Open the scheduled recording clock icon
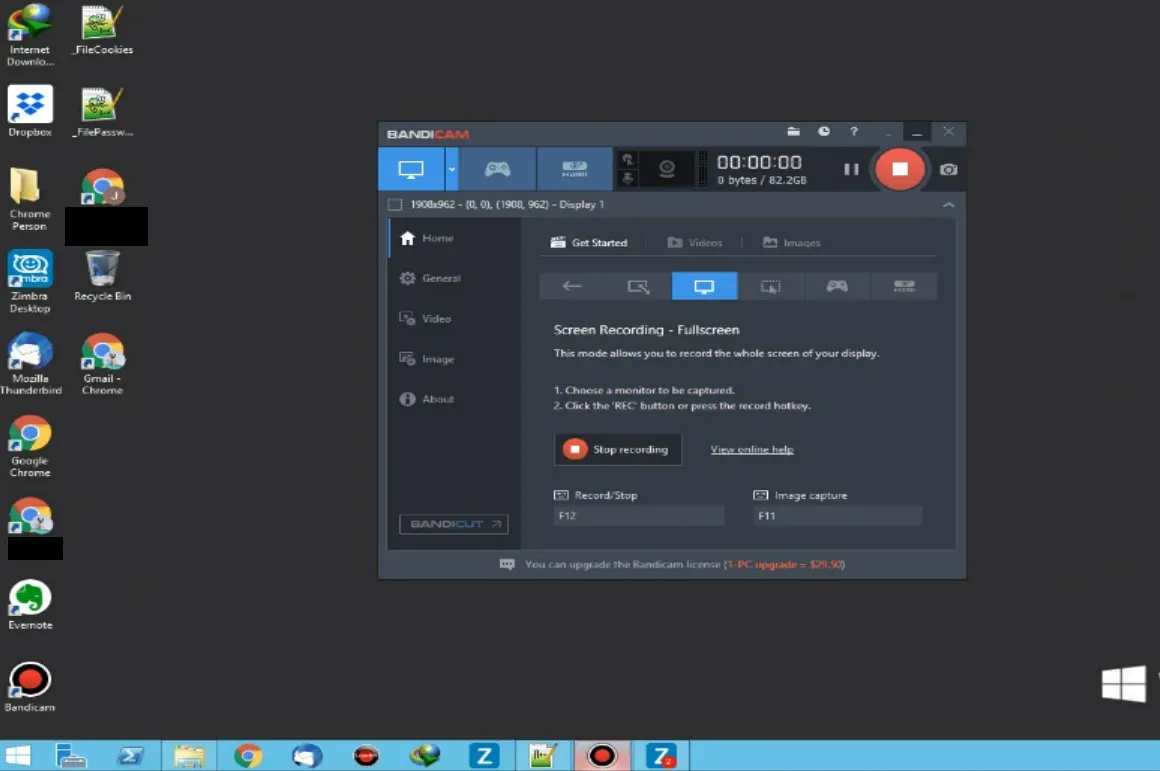1160x771 pixels. click(x=823, y=132)
